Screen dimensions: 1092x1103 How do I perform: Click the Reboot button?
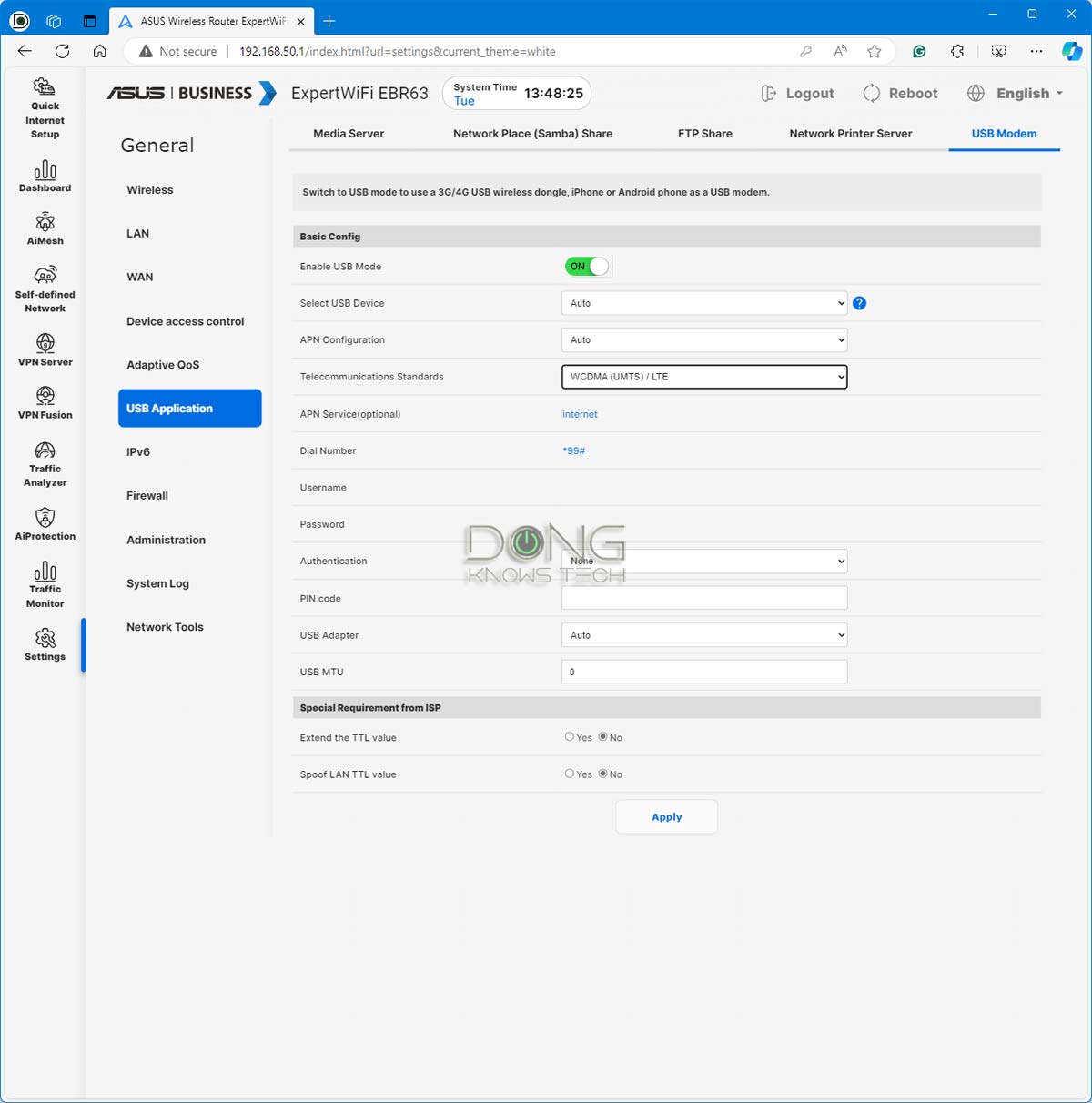point(900,93)
